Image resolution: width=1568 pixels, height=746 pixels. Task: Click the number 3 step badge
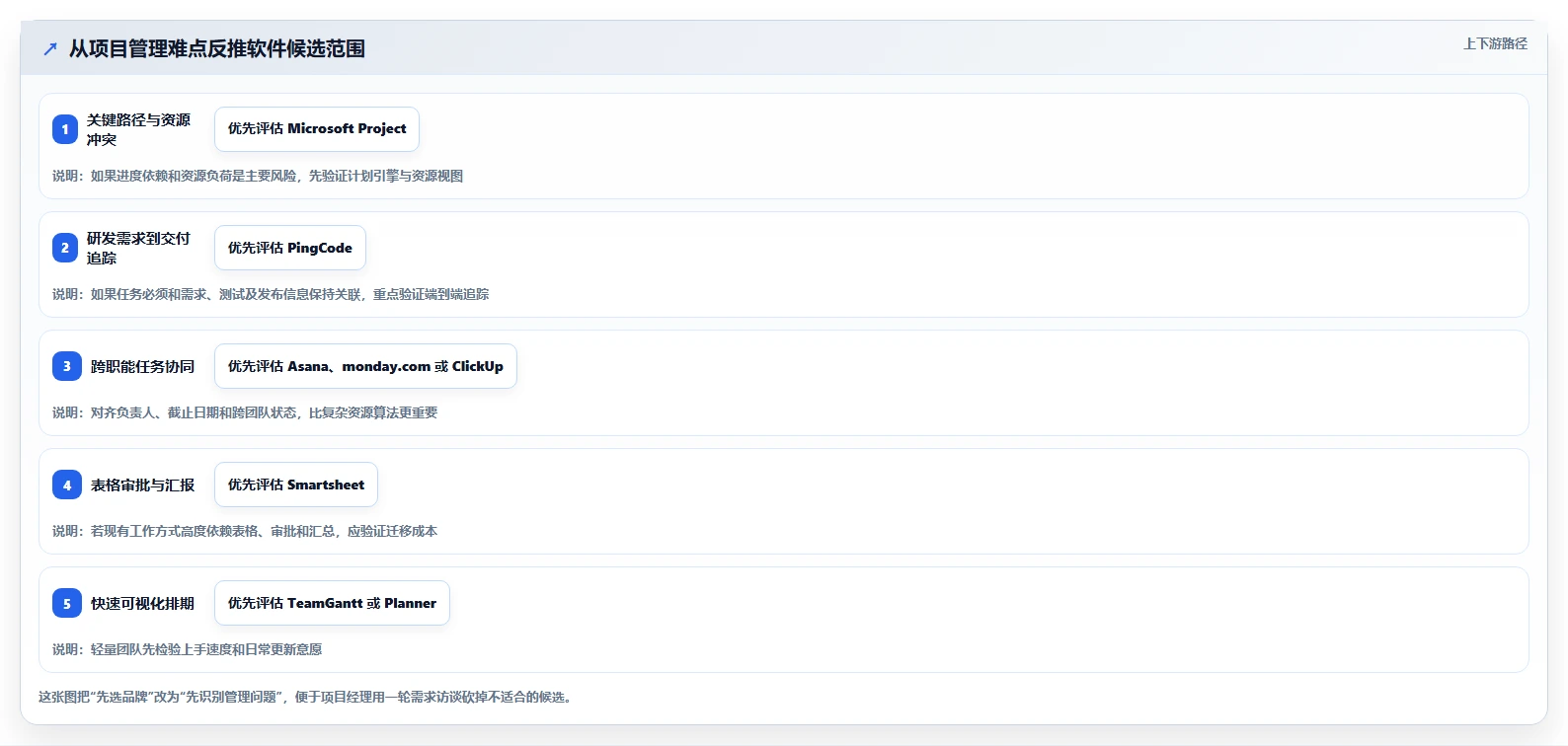(x=67, y=366)
